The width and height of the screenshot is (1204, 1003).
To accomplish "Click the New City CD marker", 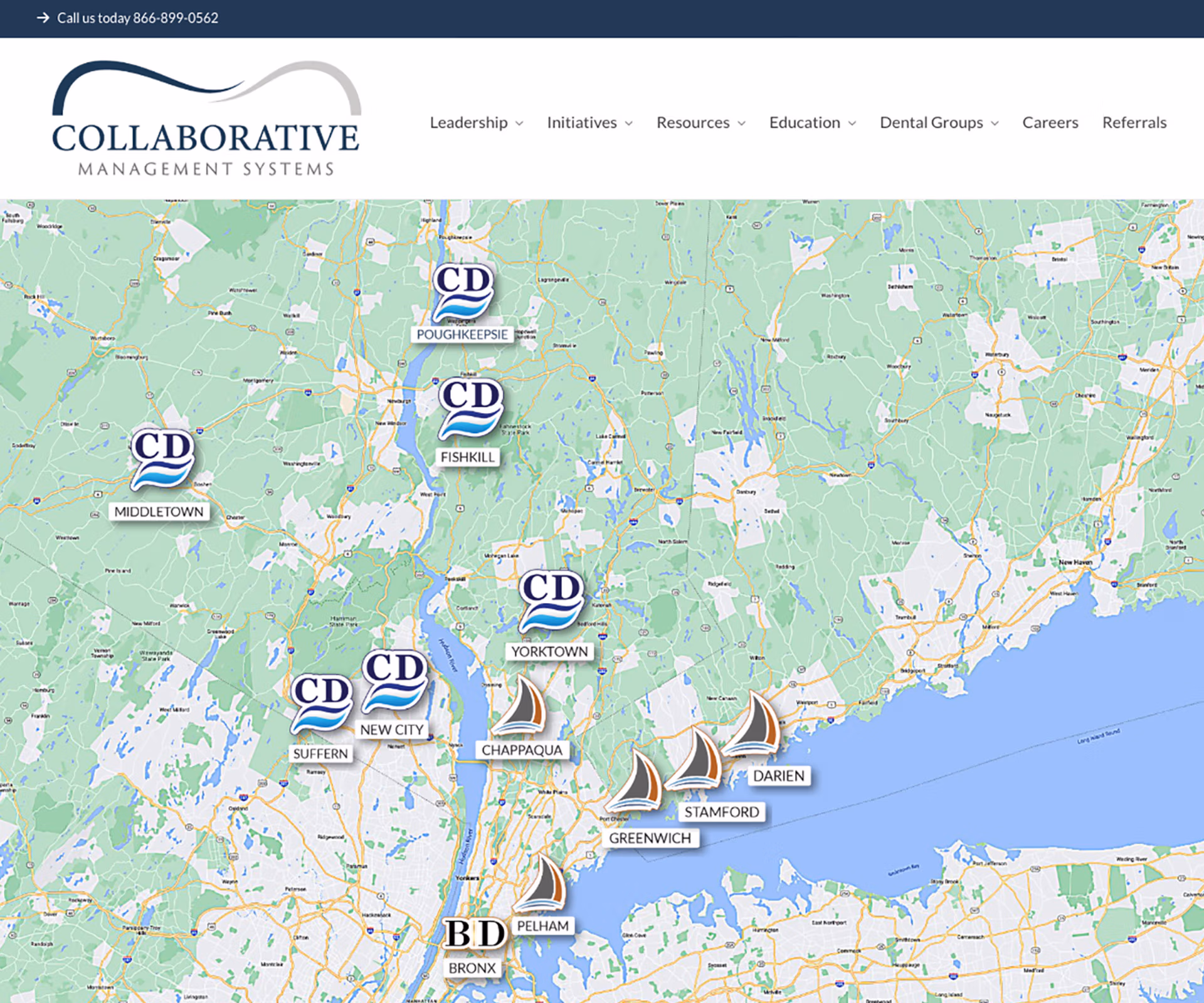I will 395,681.
